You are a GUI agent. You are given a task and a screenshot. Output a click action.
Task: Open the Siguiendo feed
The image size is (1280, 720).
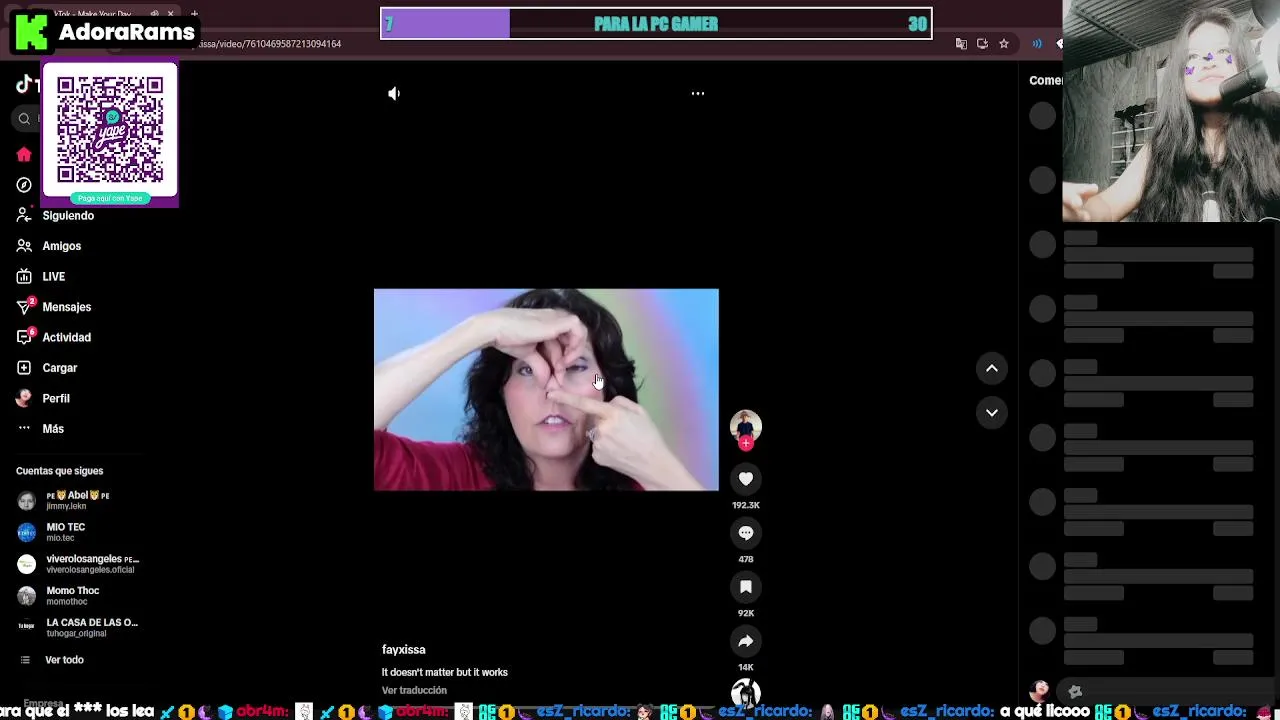pos(56,216)
